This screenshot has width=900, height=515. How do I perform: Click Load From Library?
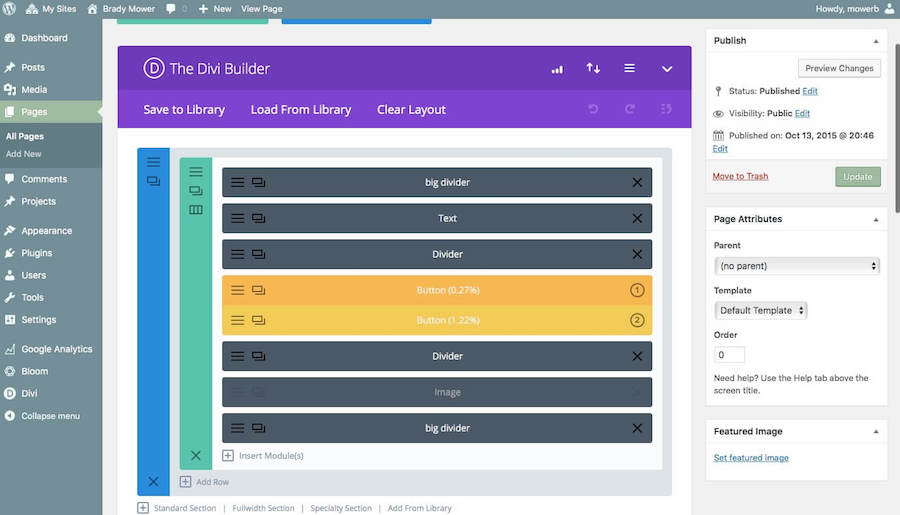tap(301, 110)
